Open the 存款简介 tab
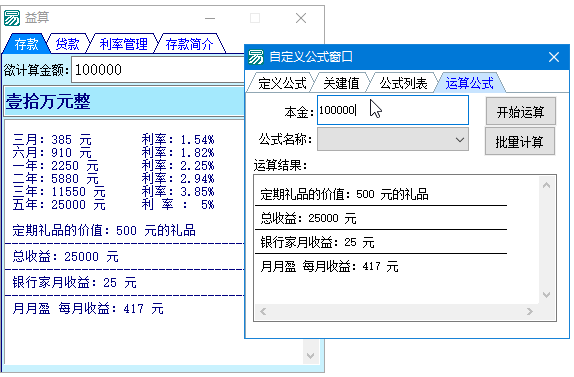574x377 pixels. tap(189, 44)
